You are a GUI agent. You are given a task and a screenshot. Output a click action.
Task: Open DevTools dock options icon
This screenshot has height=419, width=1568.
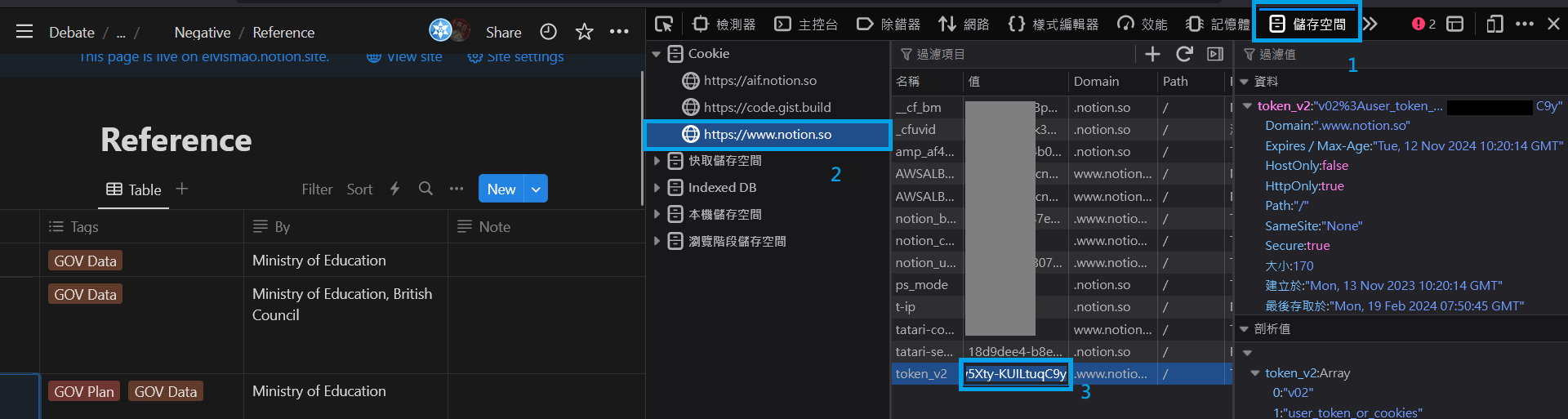pos(1455,24)
